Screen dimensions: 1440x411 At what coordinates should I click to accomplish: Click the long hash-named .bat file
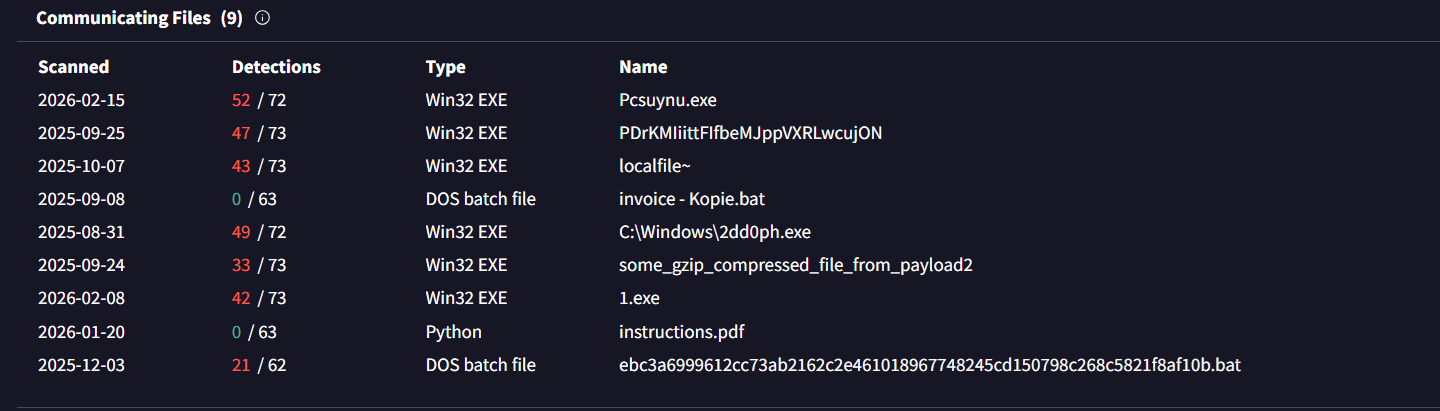[x=929, y=365]
